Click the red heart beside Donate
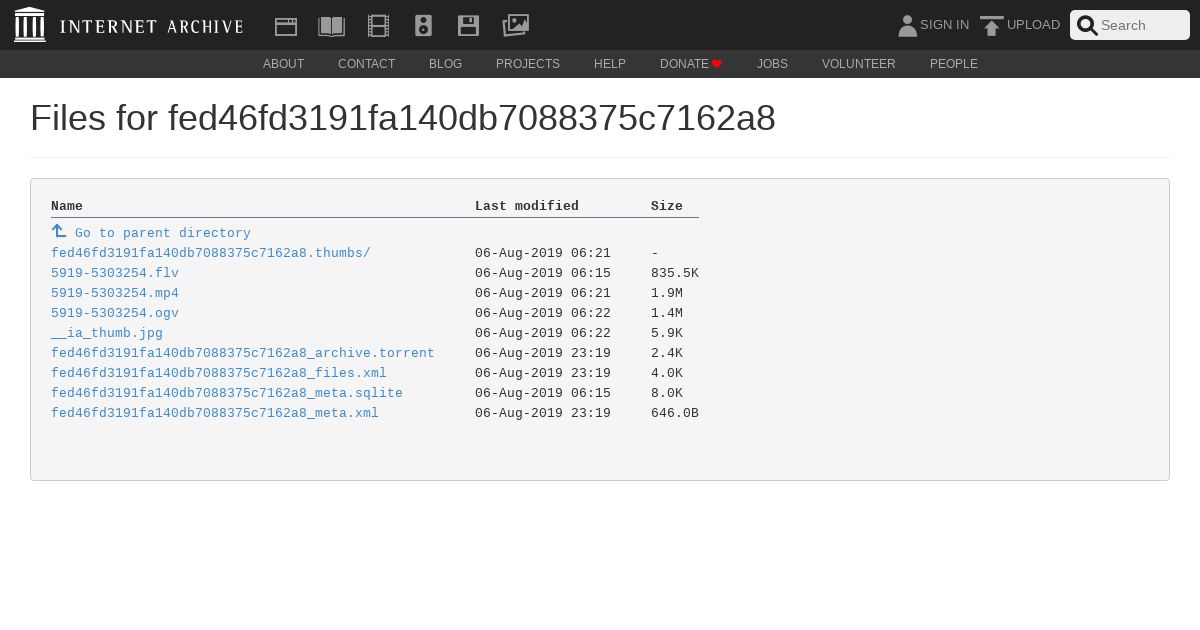 (x=717, y=64)
